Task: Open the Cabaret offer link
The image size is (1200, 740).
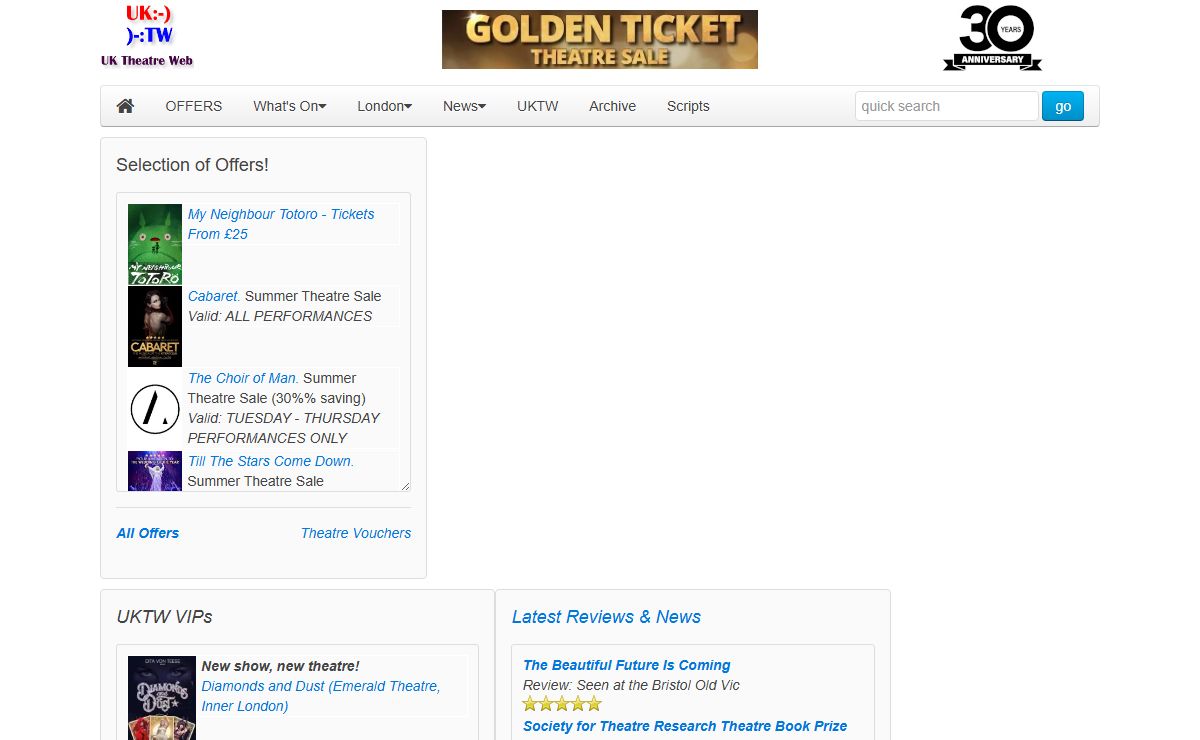Action: pos(214,296)
